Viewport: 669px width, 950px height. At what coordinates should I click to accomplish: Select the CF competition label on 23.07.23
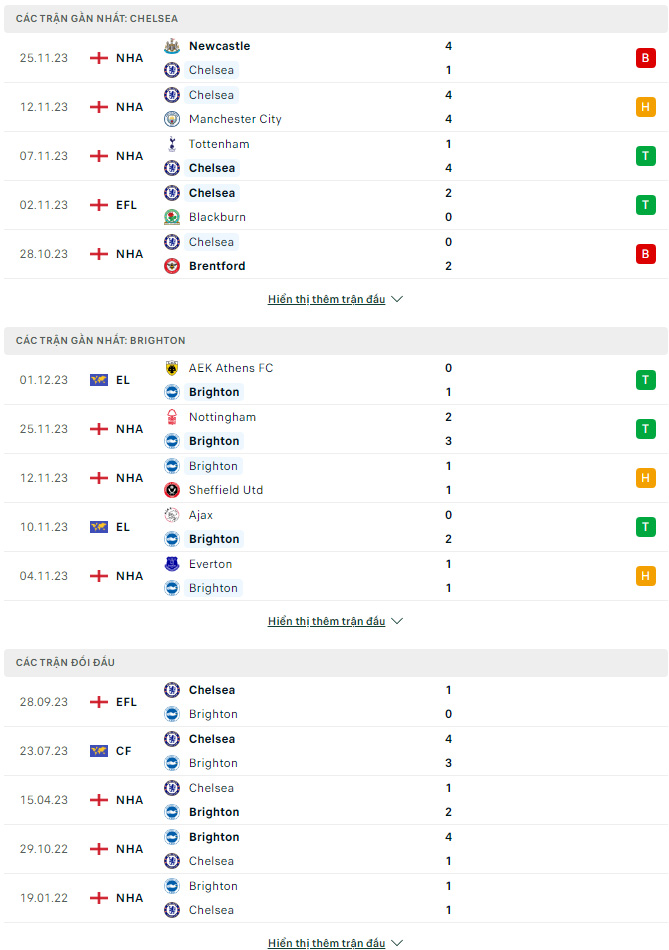[124, 751]
